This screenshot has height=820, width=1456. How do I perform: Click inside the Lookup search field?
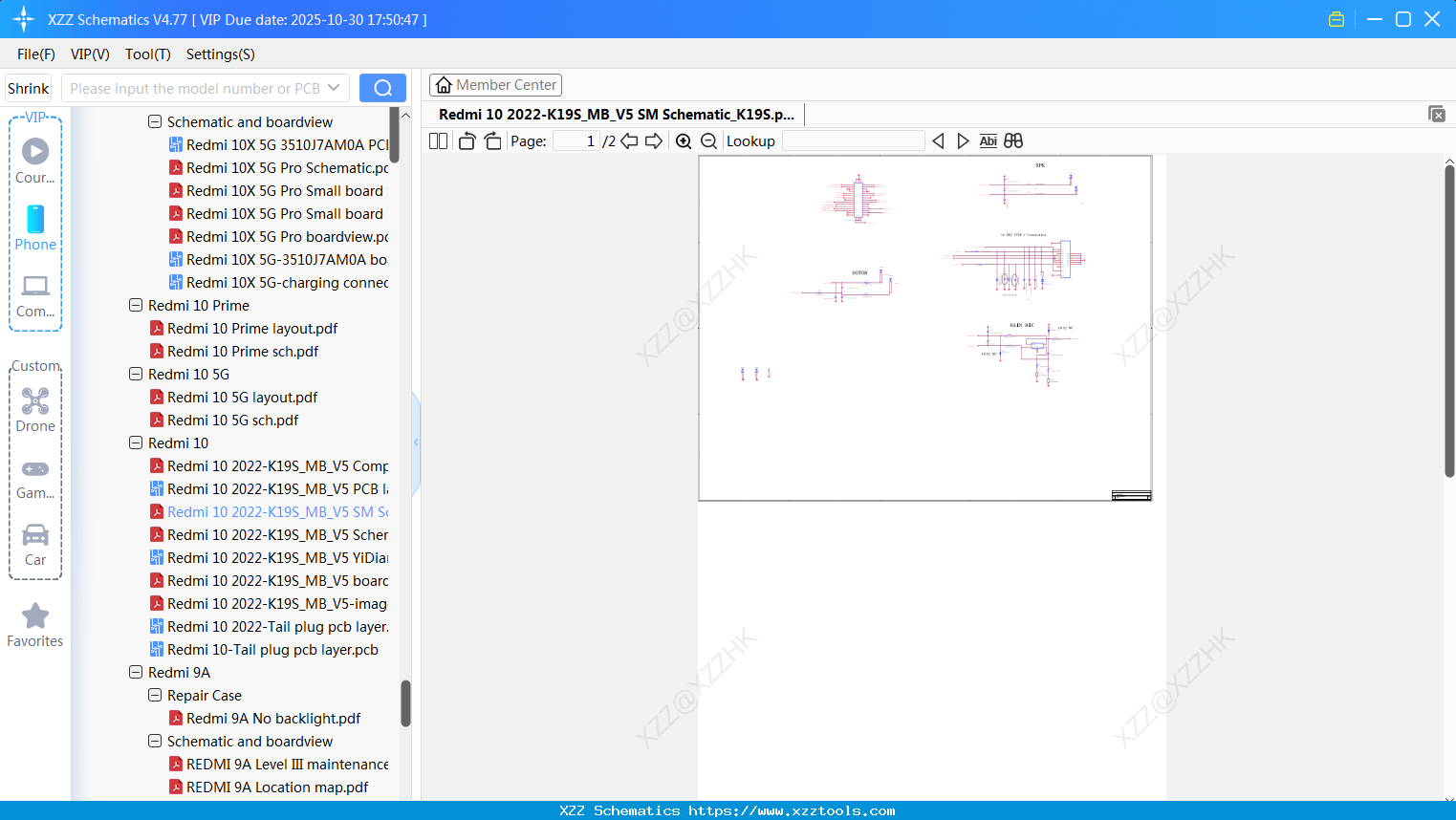click(x=854, y=140)
